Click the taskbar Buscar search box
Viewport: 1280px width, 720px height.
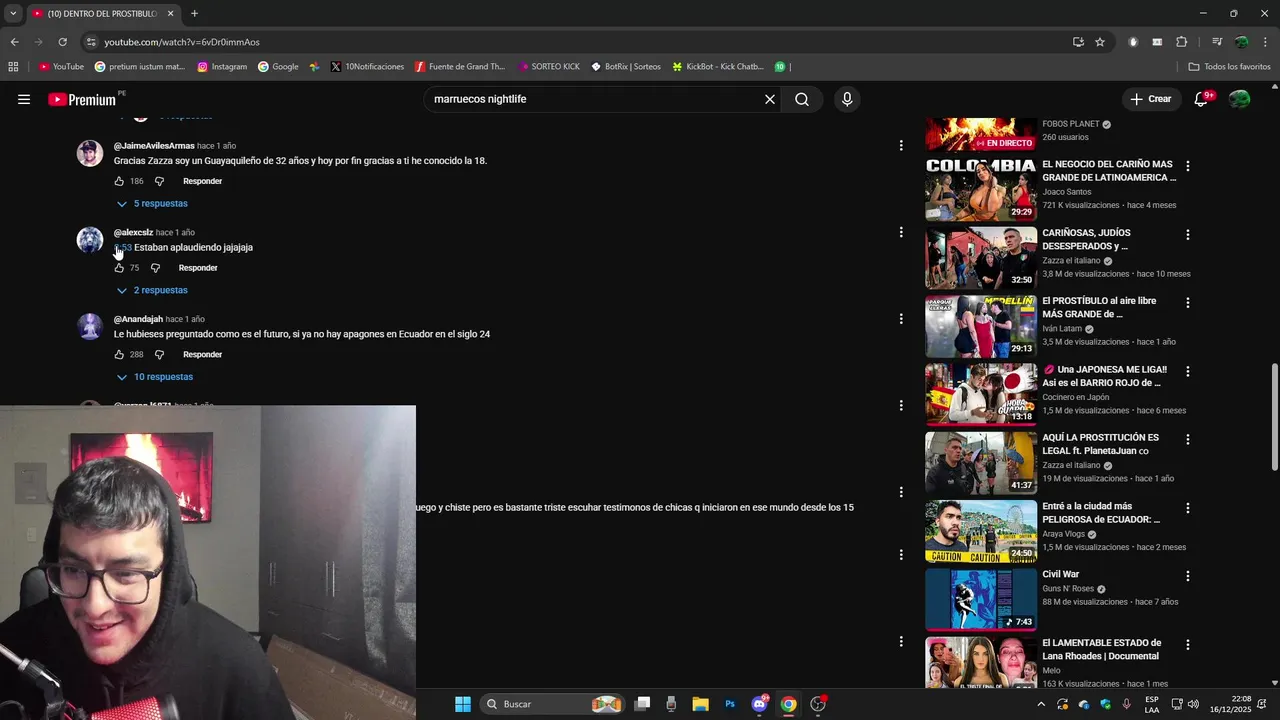[552, 704]
